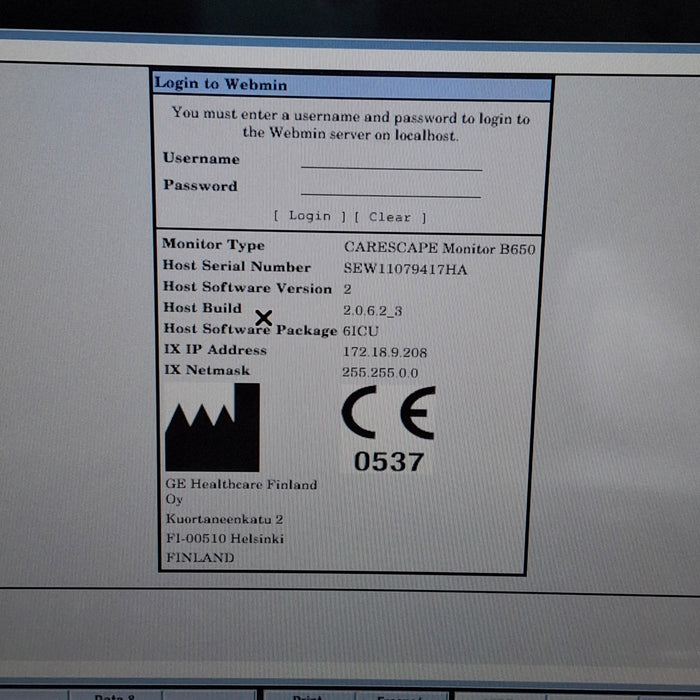Click the Kuortaneenkatu 2 address line
Image resolution: width=700 pixels, height=700 pixels.
pyautogui.click(x=224, y=519)
